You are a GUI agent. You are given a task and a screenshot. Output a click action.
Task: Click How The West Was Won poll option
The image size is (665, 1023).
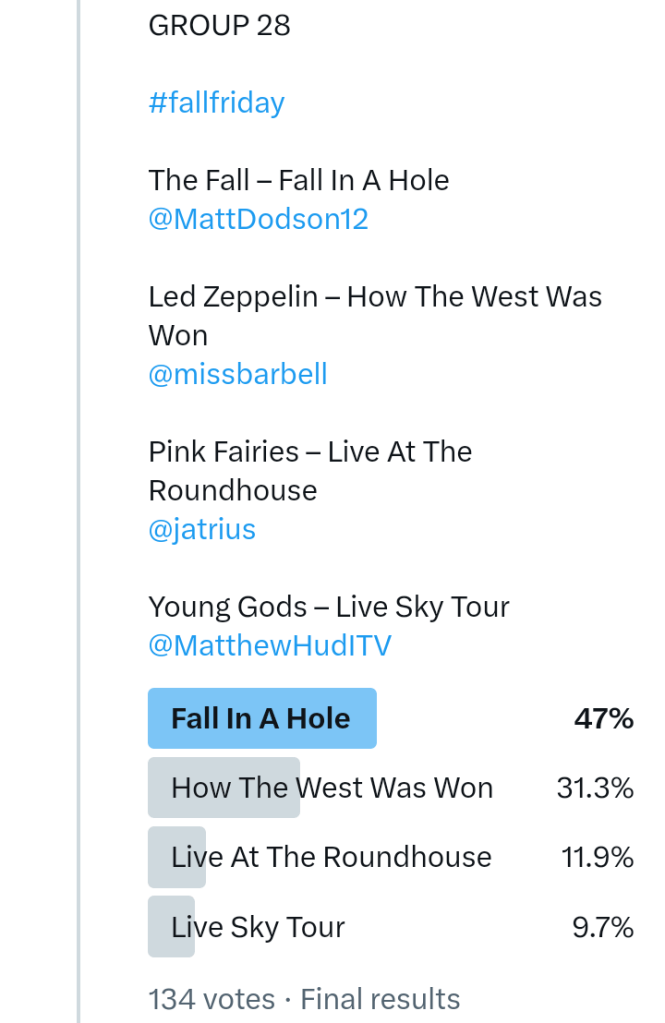(x=332, y=788)
